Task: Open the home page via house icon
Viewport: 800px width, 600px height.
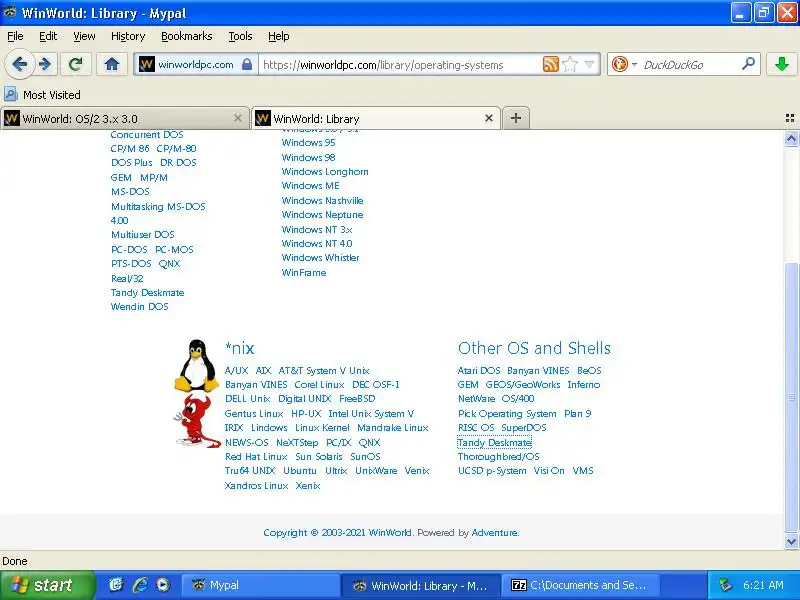Action: 112,64
